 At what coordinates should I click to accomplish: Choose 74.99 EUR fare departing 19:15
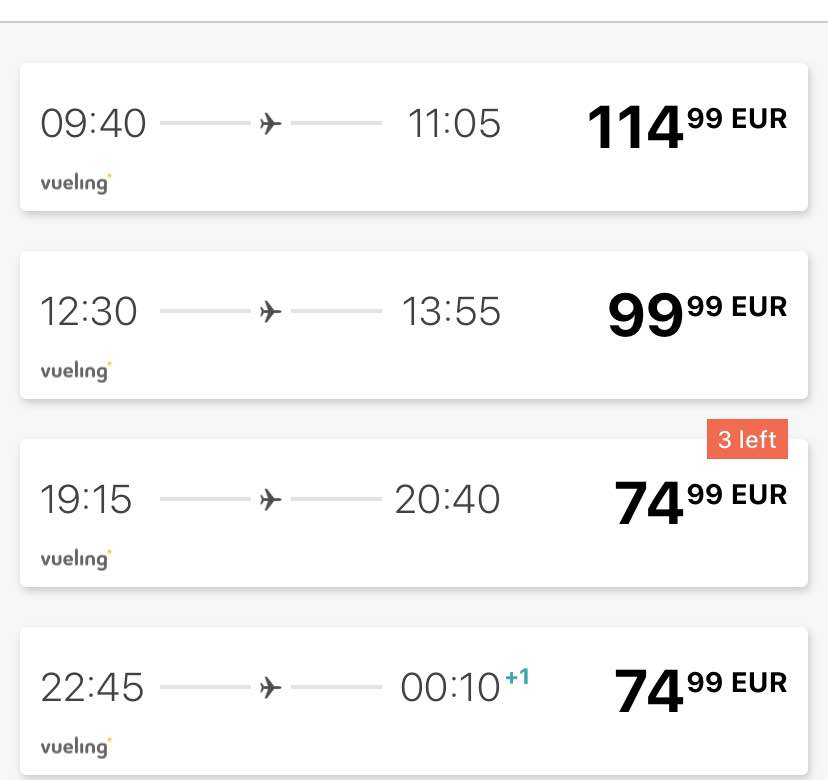[x=701, y=502]
